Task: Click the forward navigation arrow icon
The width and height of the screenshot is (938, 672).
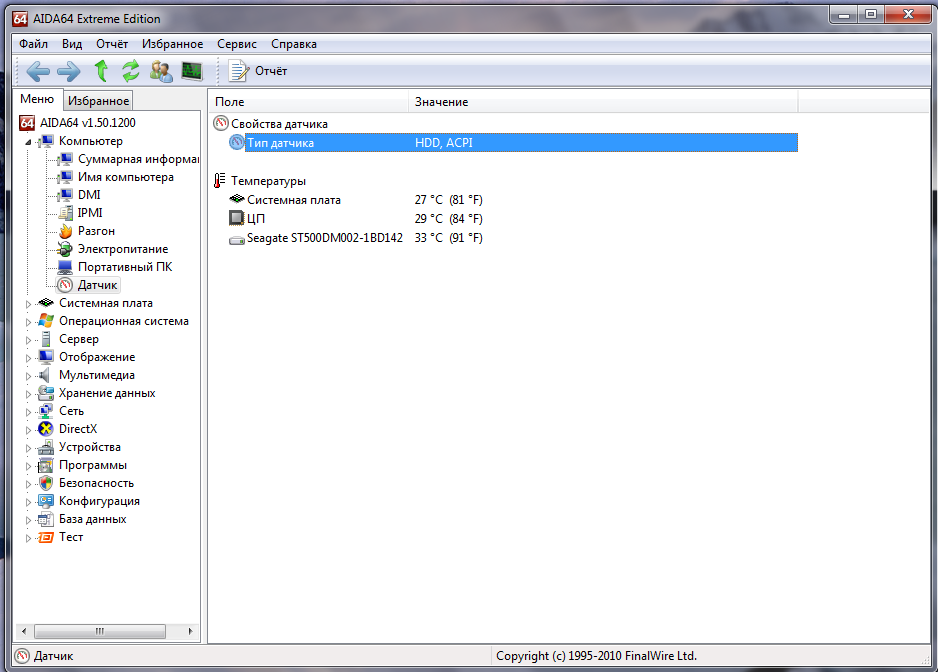Action: [x=68, y=71]
